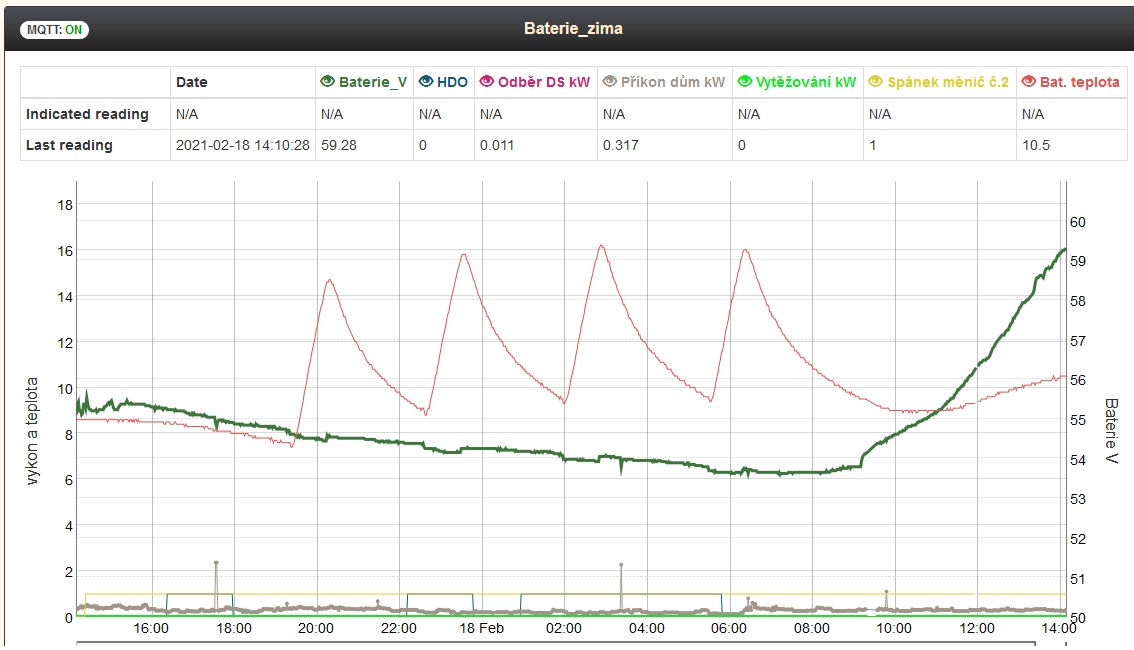Image resolution: width=1134 pixels, height=650 pixels.
Task: Click the HDO column label text
Action: coord(452,82)
